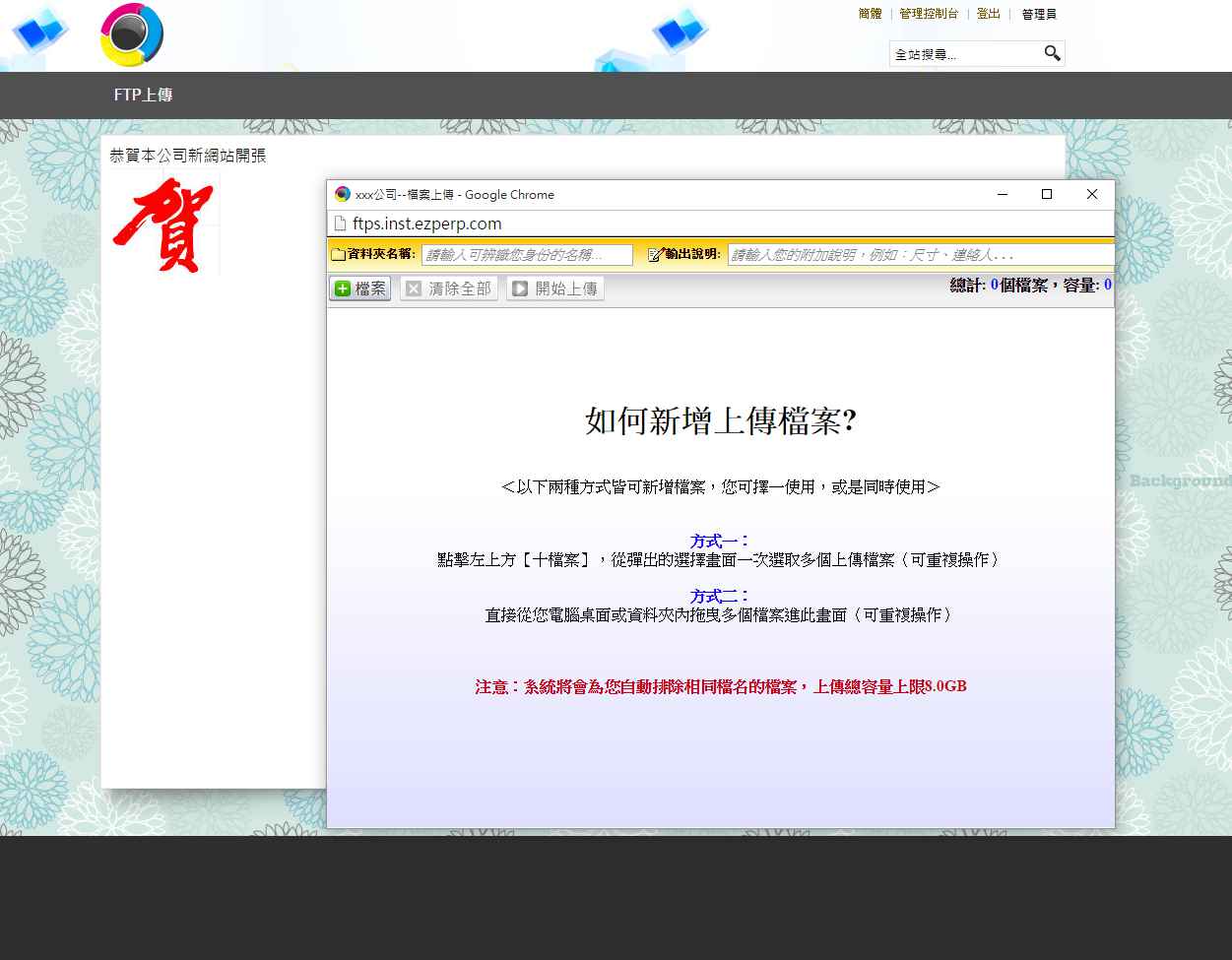Open the FTP上傳 menu item
1232x960 pixels.
[144, 96]
